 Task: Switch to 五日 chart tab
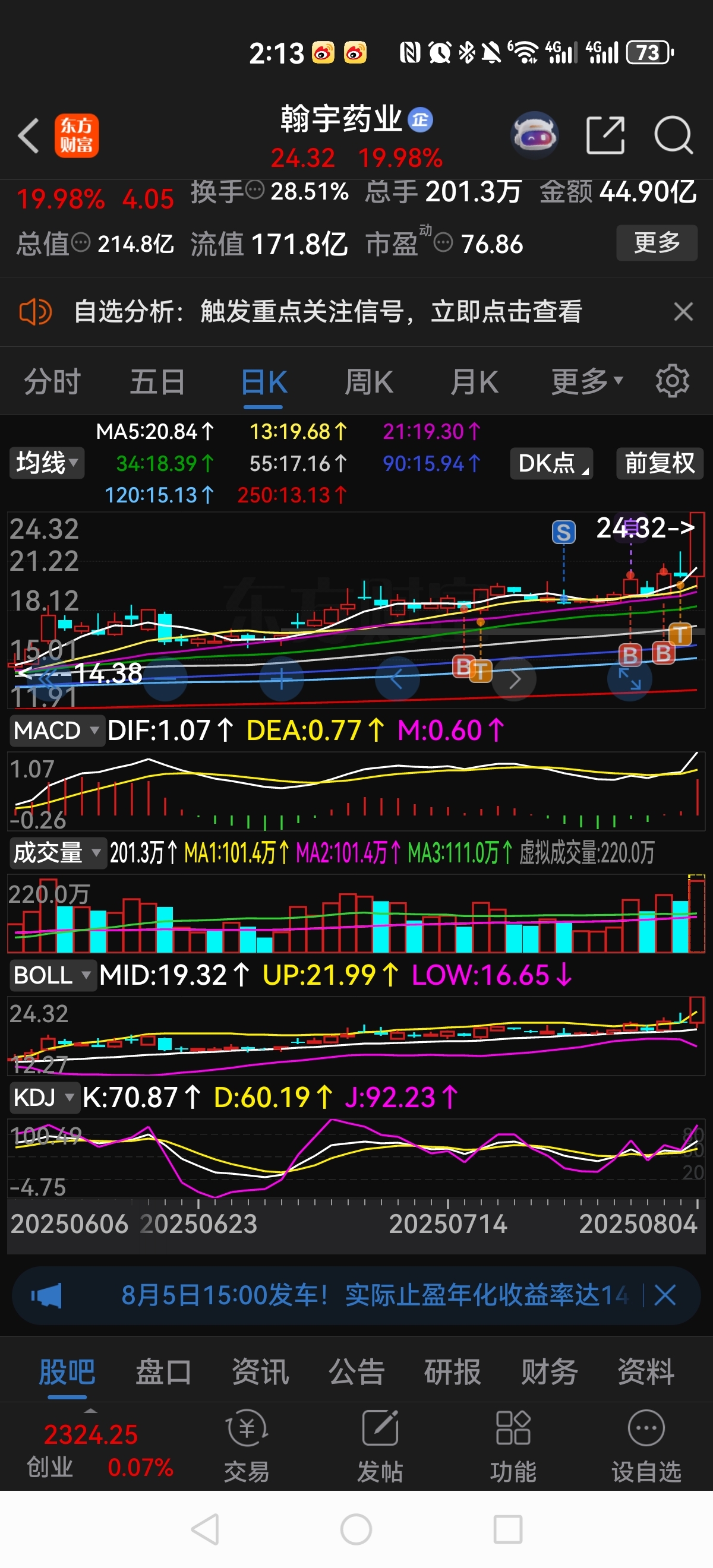coord(157,382)
